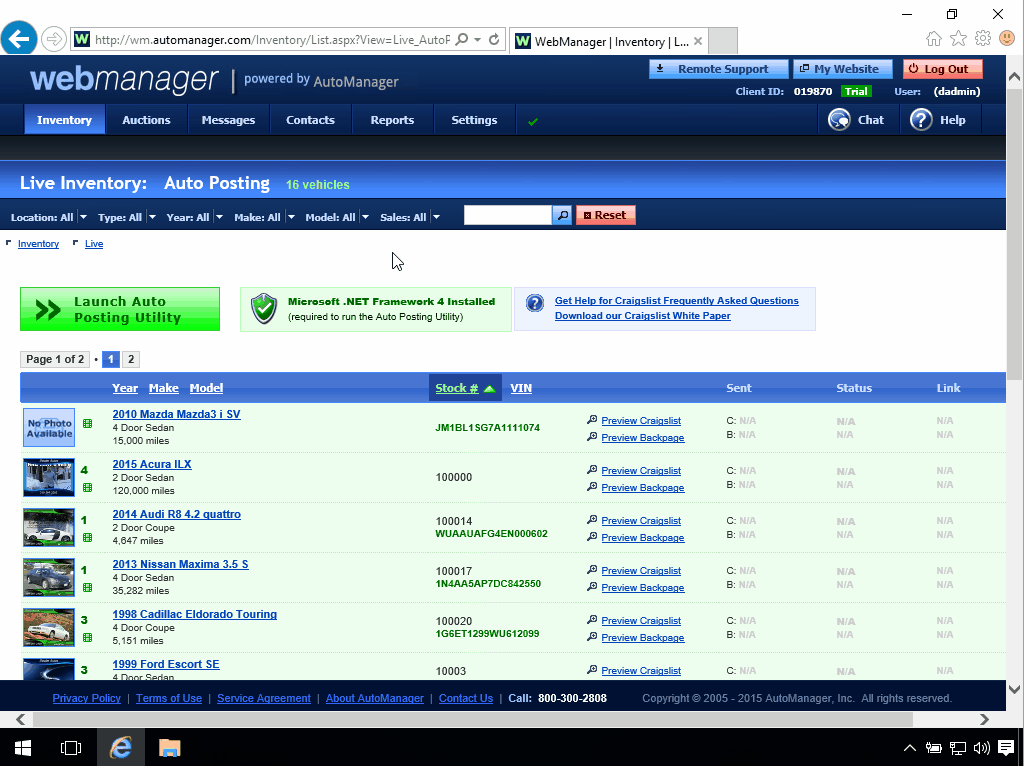Open the Auctions nav tab
The height and width of the screenshot is (766, 1024).
pyautogui.click(x=146, y=120)
